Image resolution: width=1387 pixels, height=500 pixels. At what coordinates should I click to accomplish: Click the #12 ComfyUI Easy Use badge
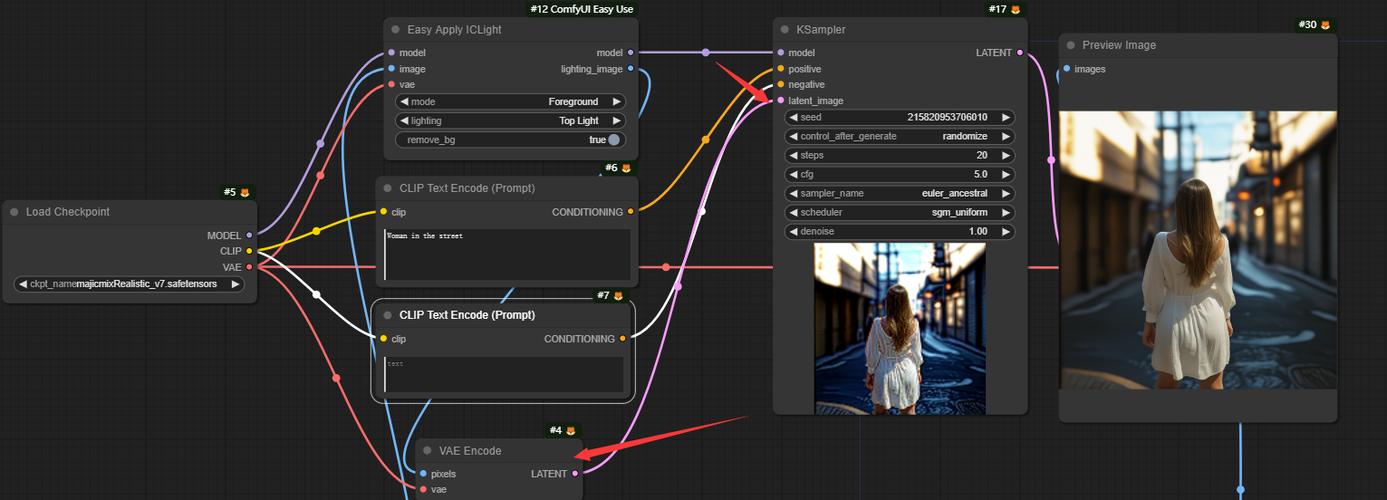pyautogui.click(x=581, y=9)
